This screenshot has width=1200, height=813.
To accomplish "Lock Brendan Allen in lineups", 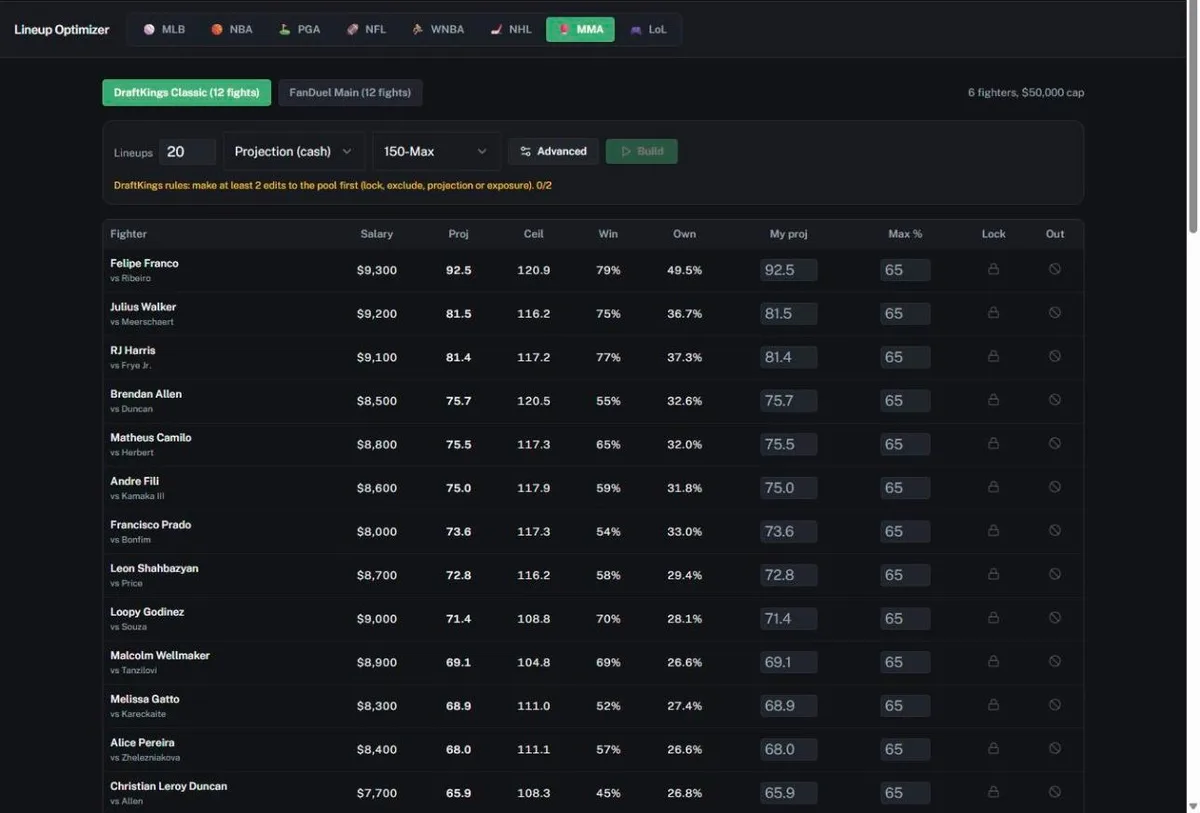I will click(993, 400).
